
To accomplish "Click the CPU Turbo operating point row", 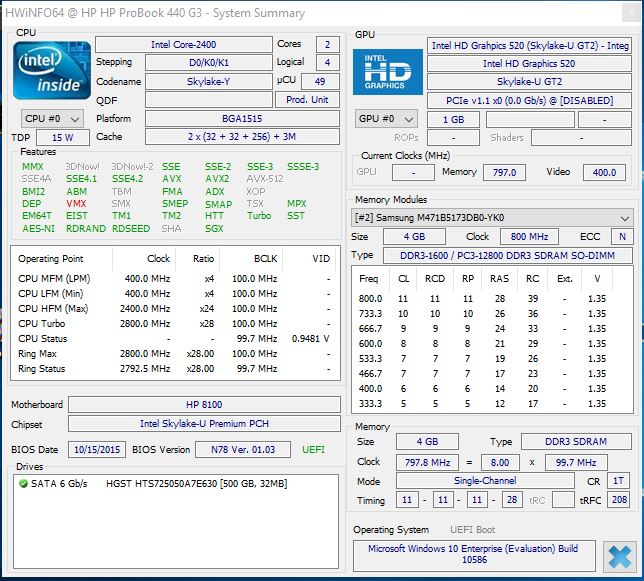I will pyautogui.click(x=175, y=324).
